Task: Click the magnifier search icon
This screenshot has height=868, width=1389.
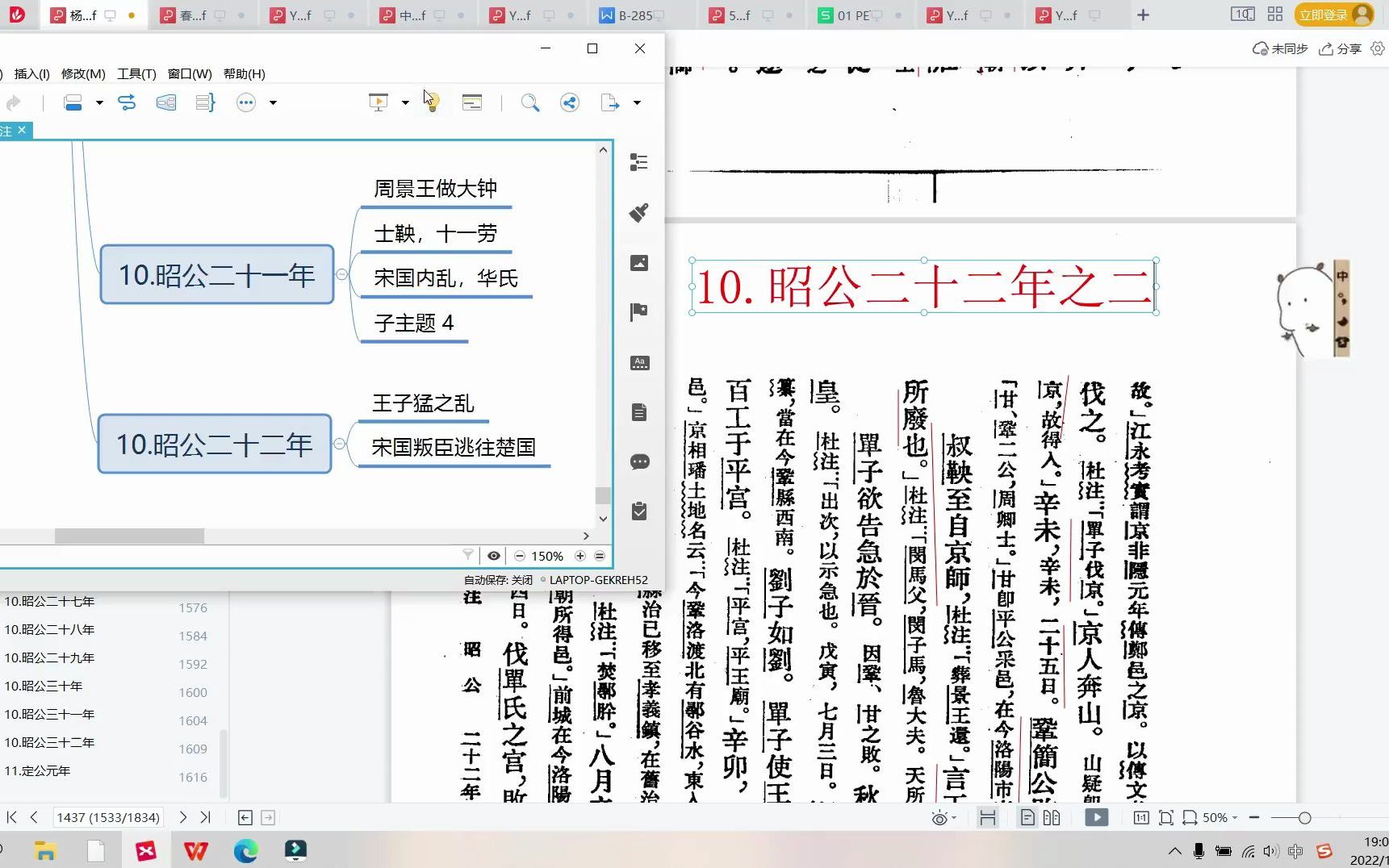Action: tap(530, 102)
